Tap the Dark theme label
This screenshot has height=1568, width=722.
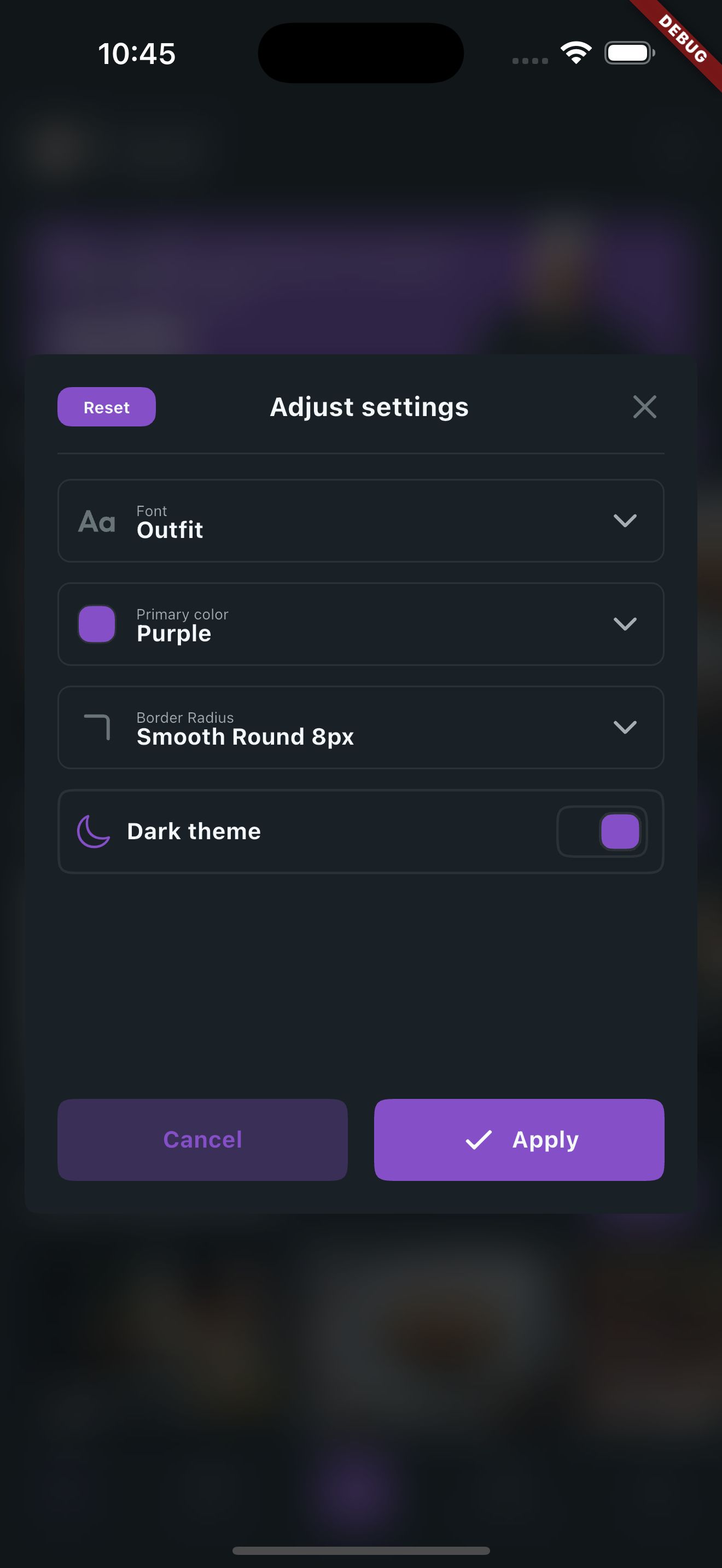tap(194, 832)
